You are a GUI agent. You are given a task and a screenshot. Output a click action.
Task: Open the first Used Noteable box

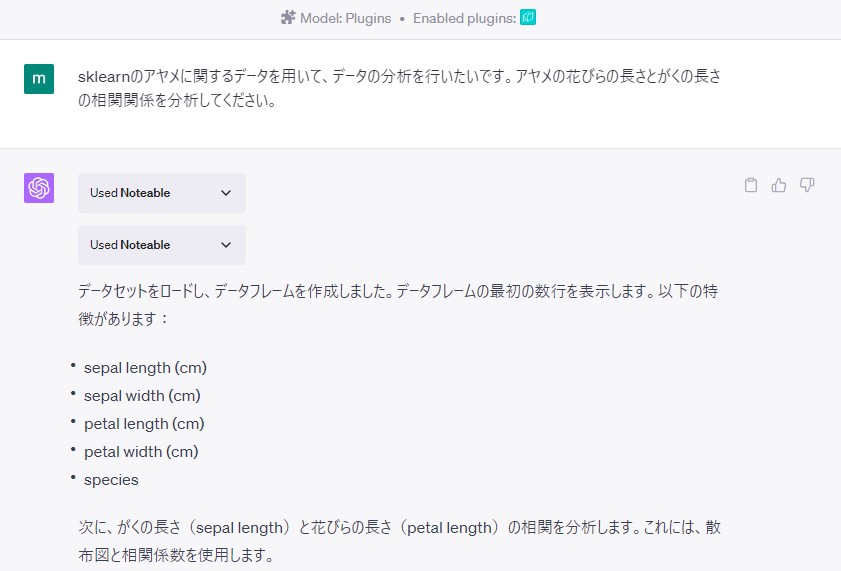click(x=162, y=193)
